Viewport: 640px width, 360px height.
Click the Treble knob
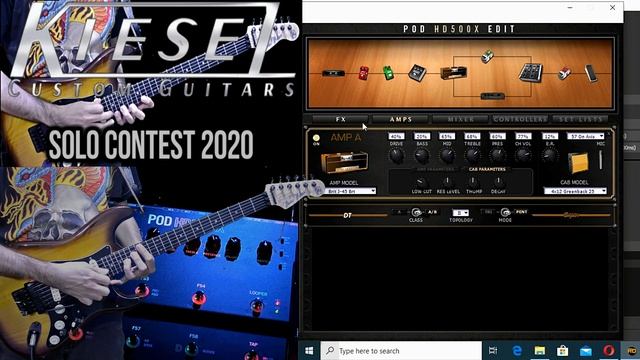[473, 156]
